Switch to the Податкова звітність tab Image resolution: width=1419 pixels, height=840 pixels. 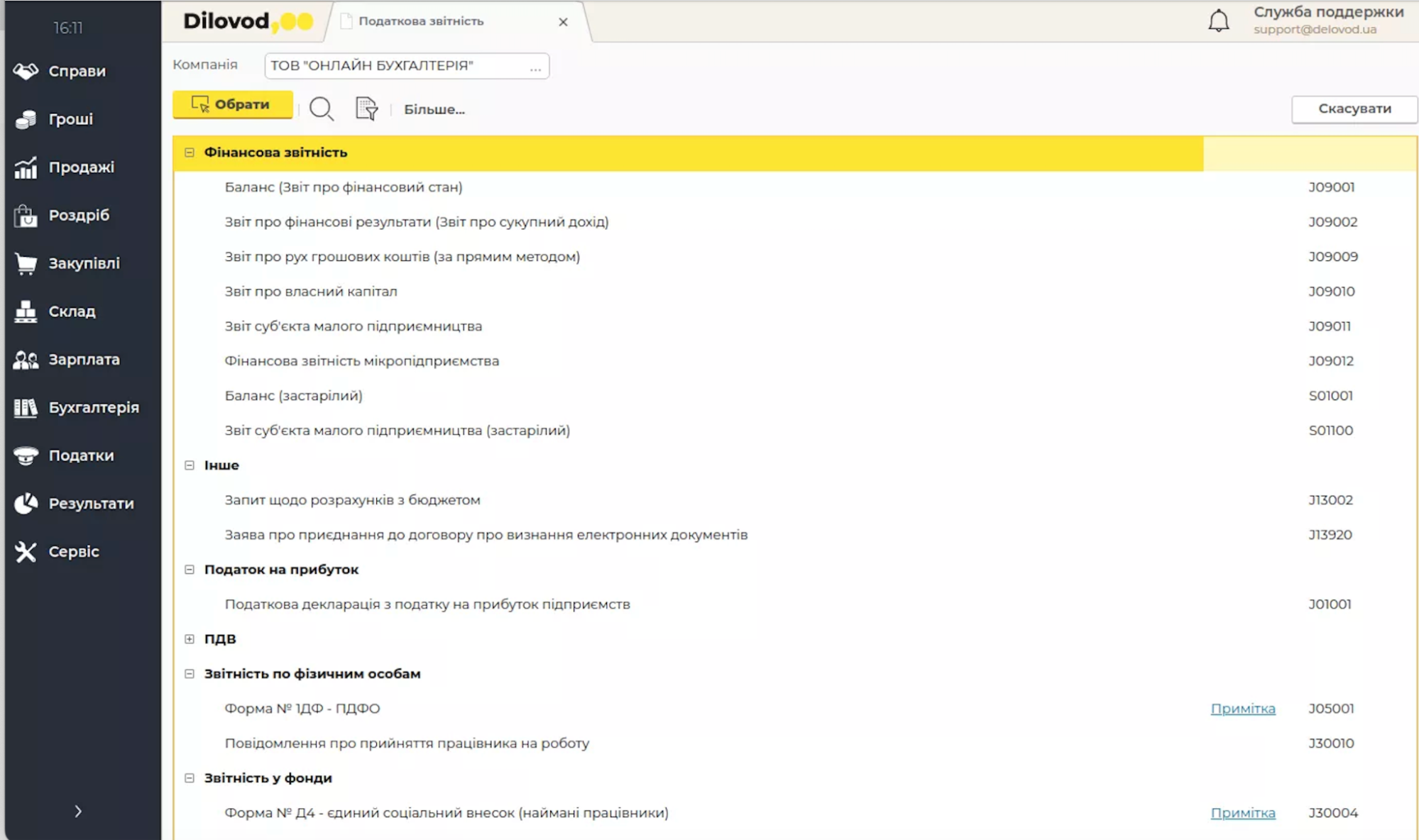tap(420, 21)
